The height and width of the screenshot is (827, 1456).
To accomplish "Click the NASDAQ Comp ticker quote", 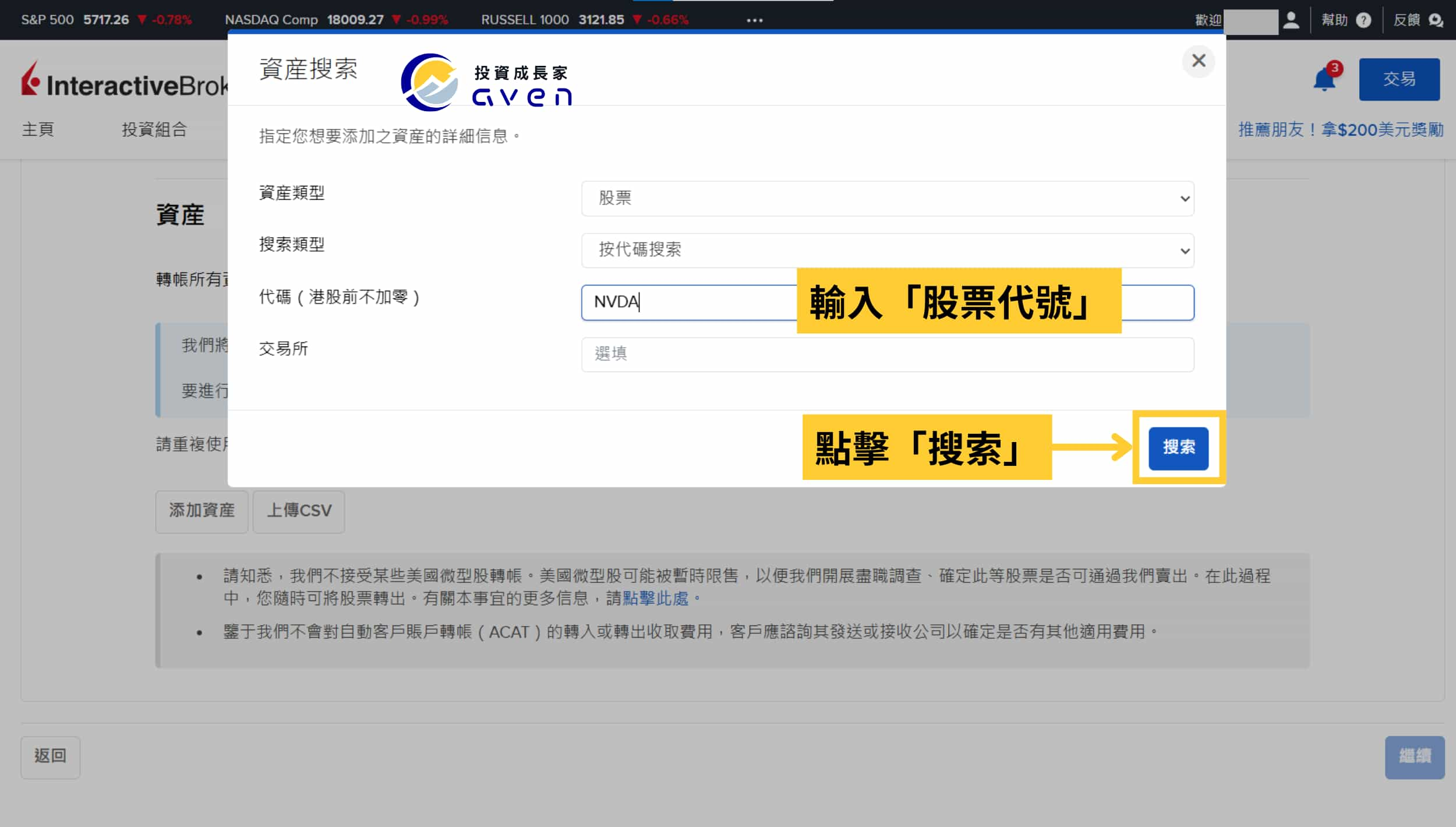I will (x=337, y=20).
